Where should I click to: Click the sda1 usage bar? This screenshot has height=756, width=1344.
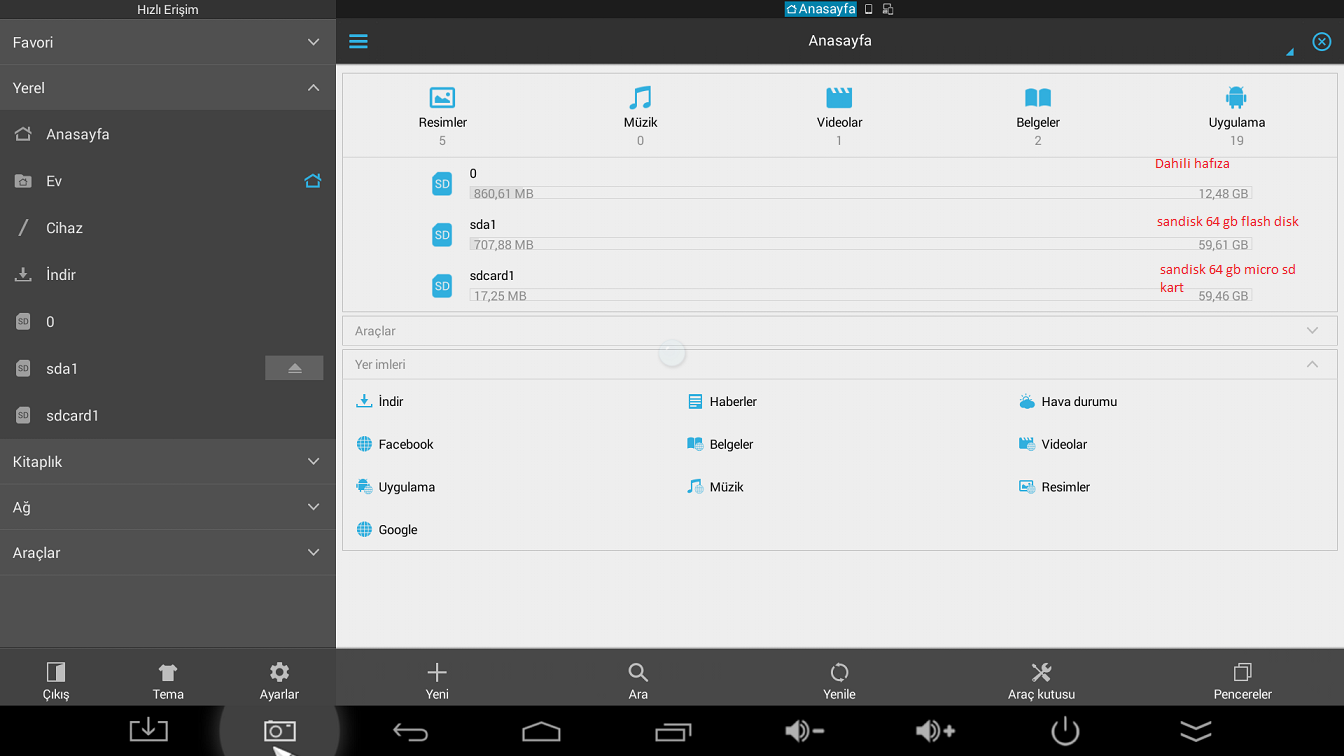click(x=860, y=244)
